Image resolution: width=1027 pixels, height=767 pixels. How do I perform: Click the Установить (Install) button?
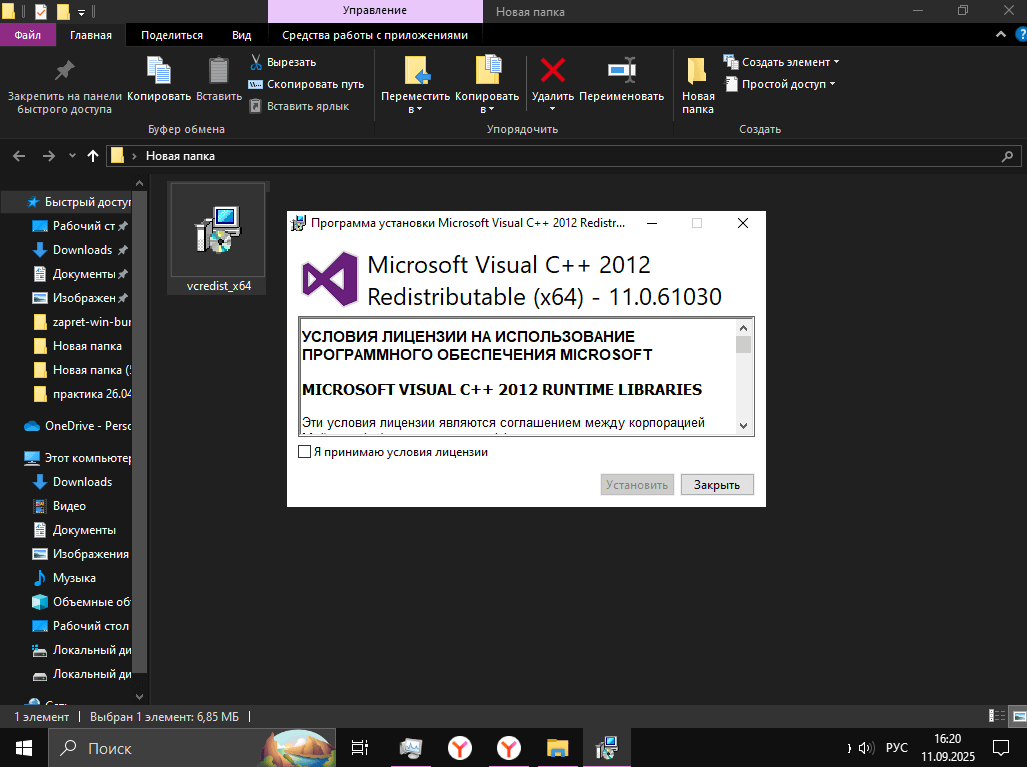tap(637, 485)
